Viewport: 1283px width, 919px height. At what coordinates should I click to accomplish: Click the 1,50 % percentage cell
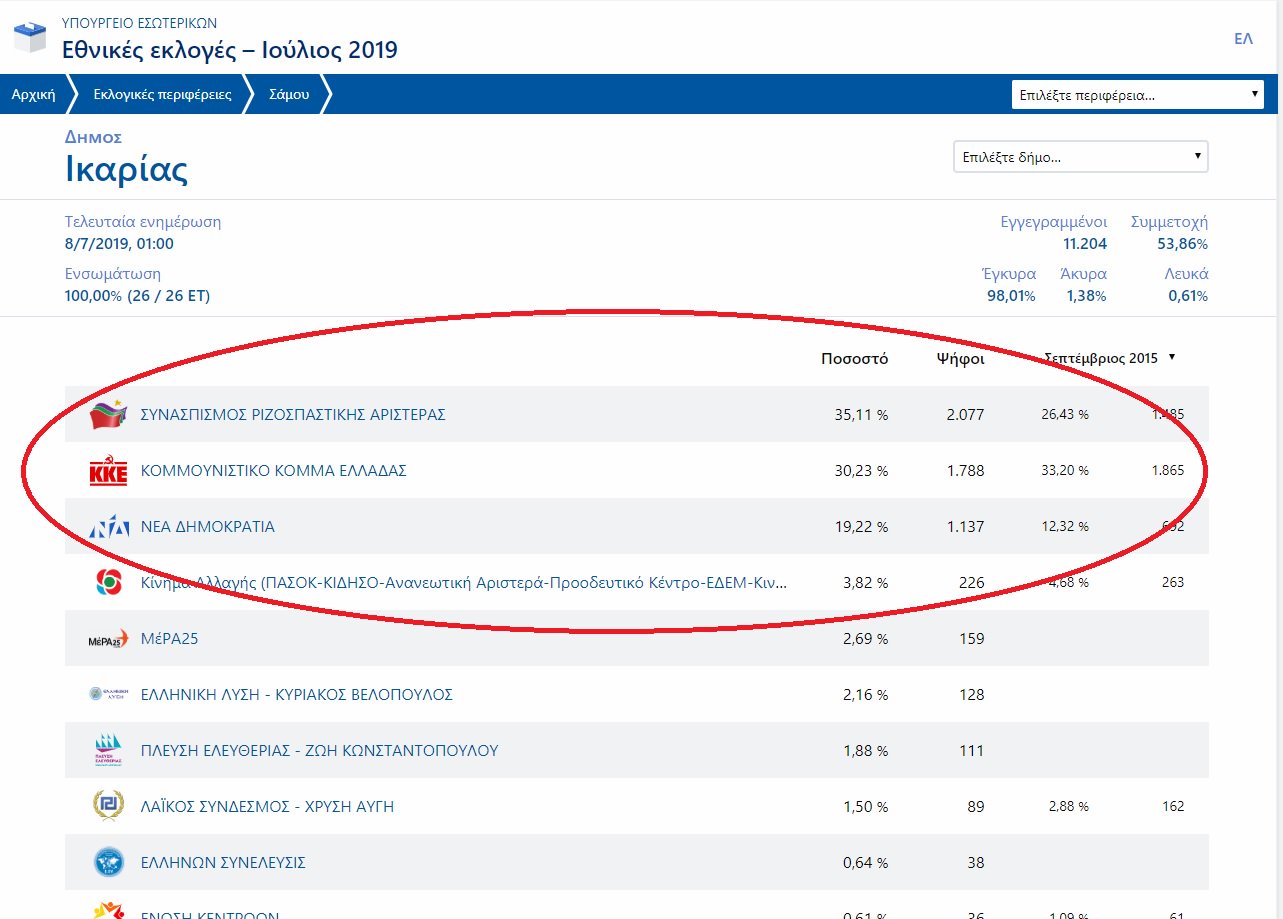click(x=865, y=806)
